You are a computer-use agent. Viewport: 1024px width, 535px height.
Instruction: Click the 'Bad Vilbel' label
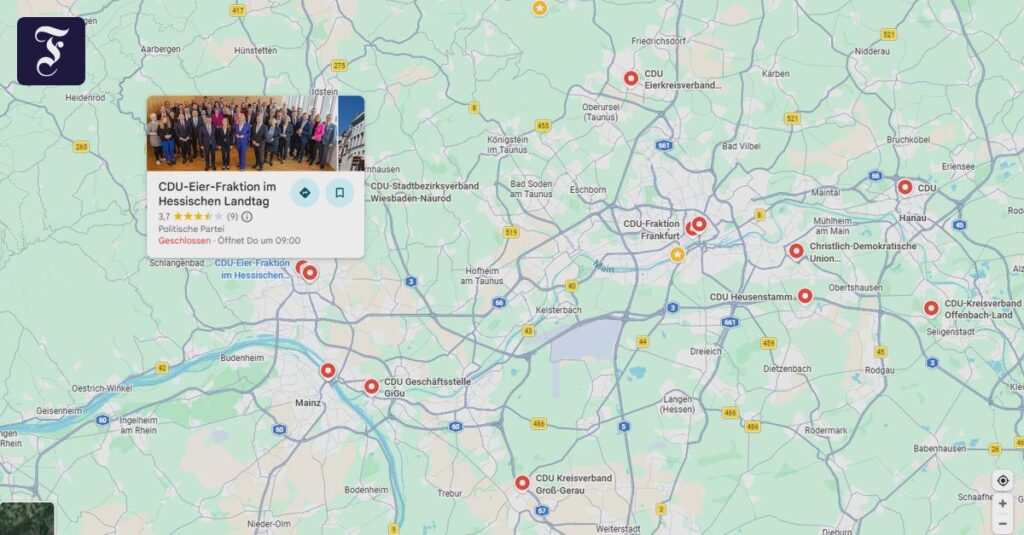(x=741, y=146)
